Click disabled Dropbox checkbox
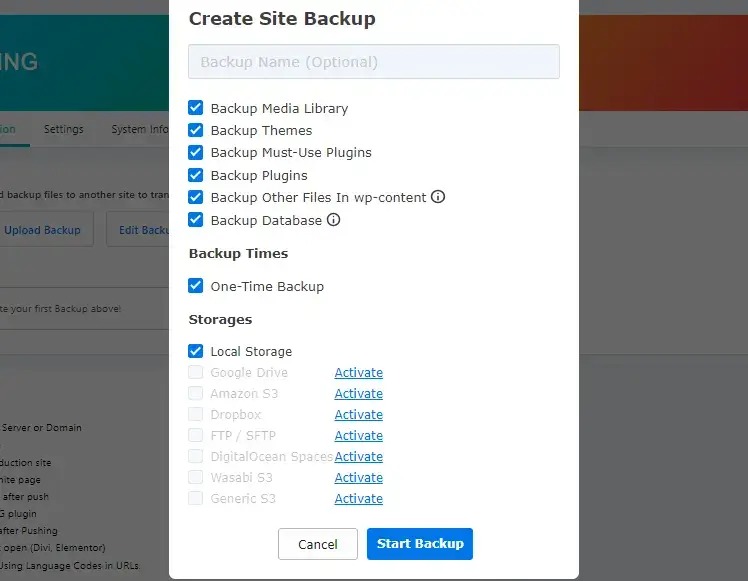 (196, 414)
